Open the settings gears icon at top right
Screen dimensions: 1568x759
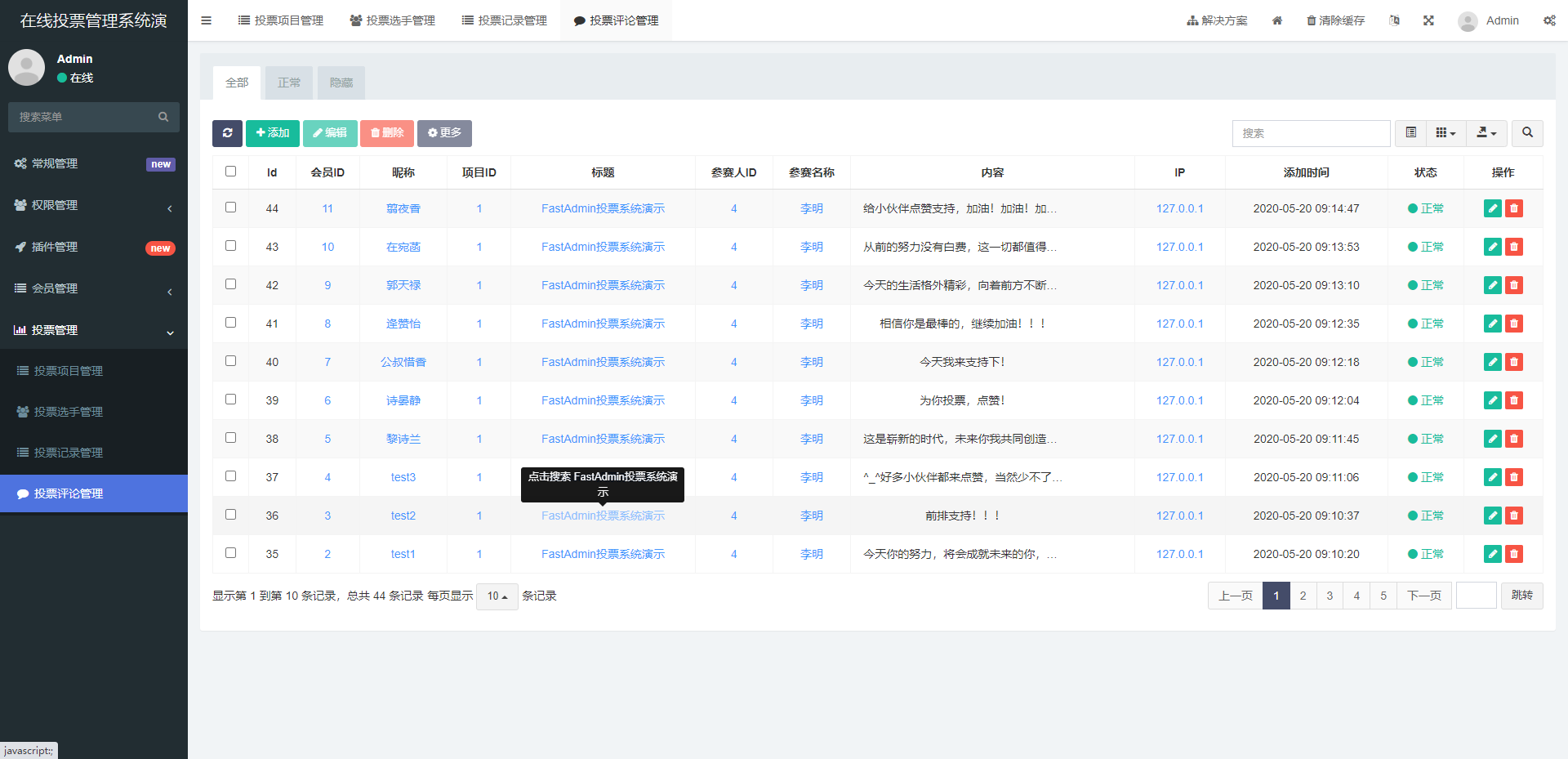point(1549,20)
